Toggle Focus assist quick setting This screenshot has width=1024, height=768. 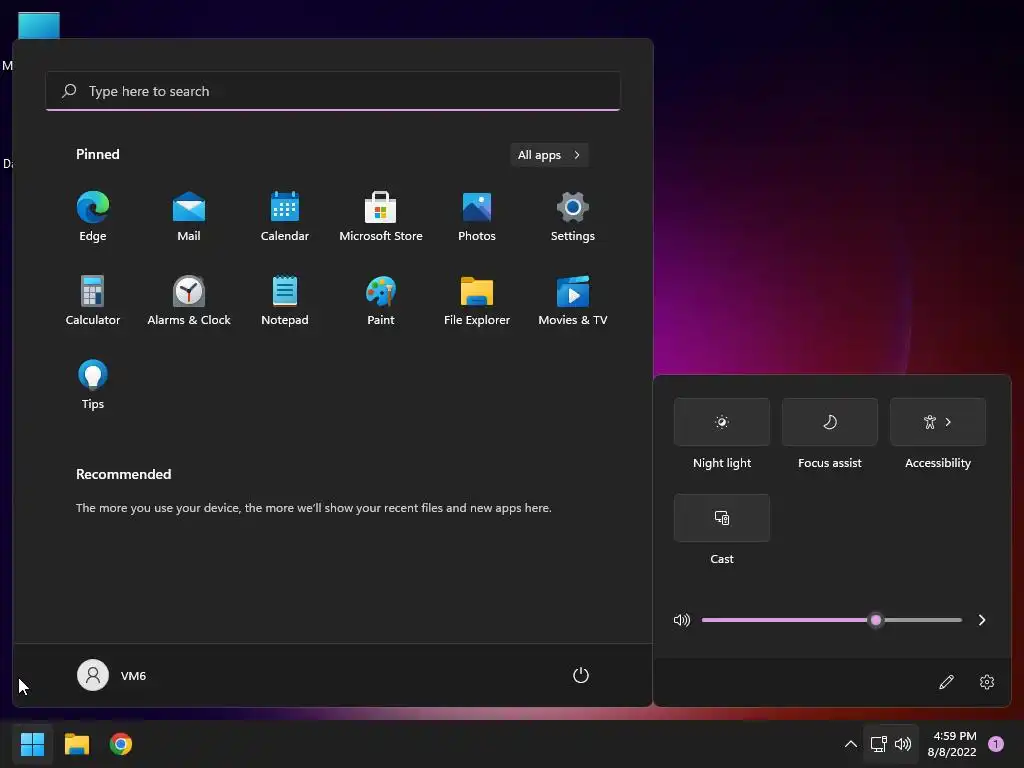829,422
